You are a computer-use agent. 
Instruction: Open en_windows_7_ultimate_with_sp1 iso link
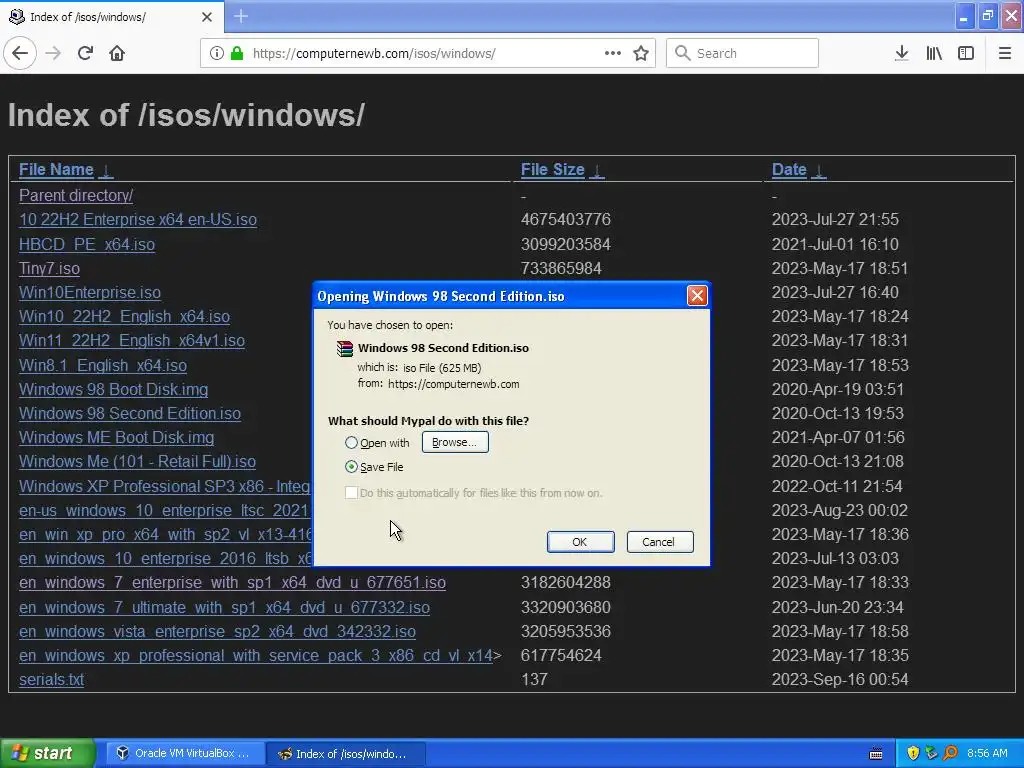pos(224,607)
